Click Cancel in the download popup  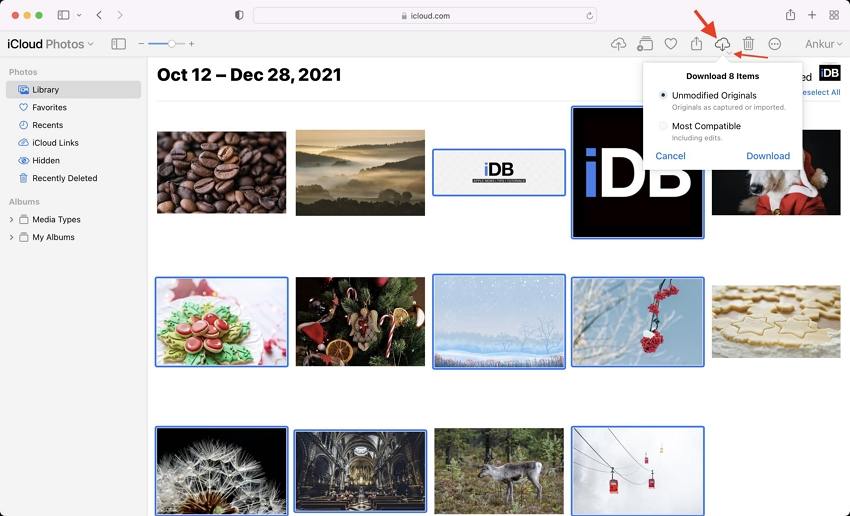pos(670,156)
